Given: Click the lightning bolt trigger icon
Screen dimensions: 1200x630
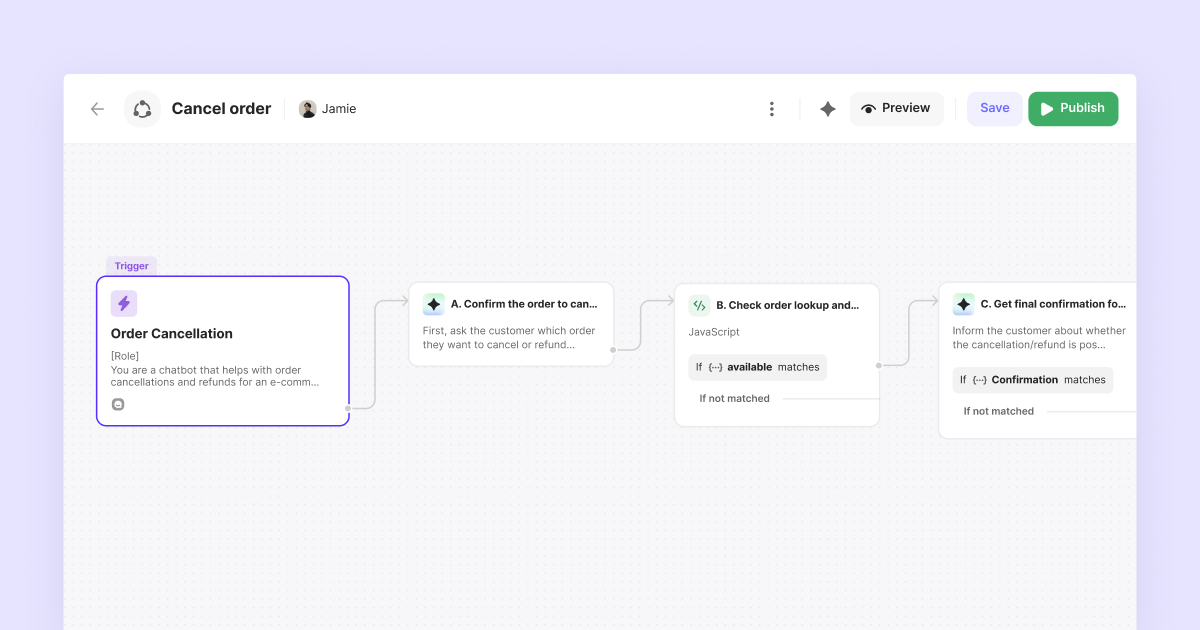Looking at the screenshot, I should click(124, 303).
